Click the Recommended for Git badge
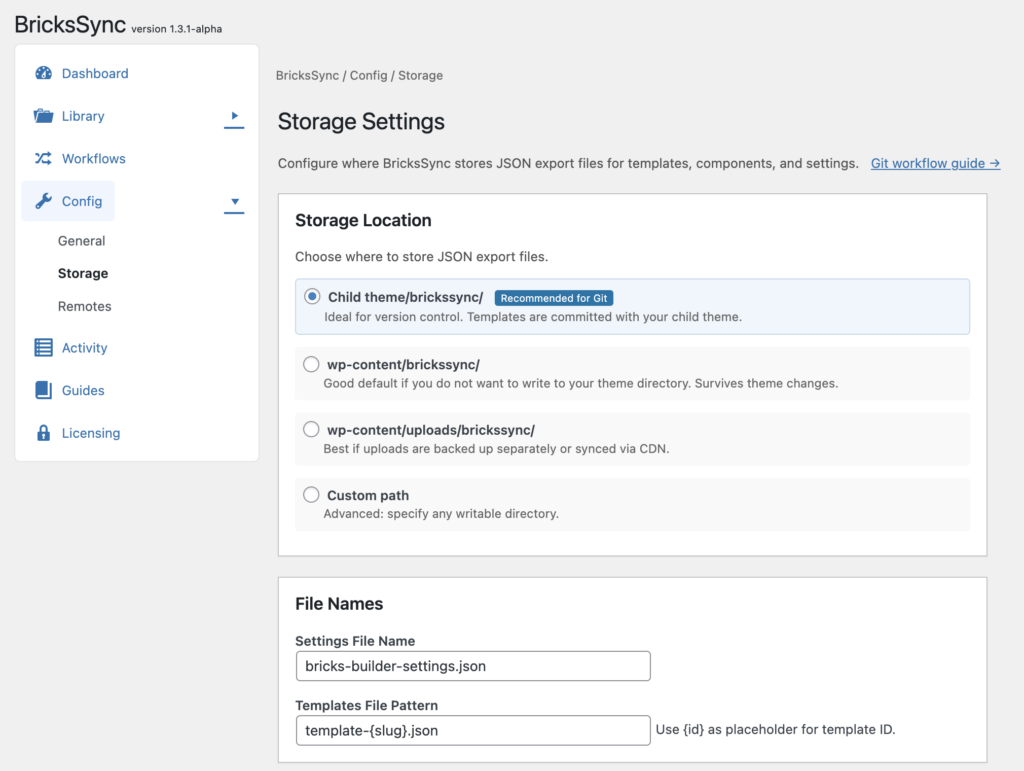Viewport: 1024px width, 771px height. point(554,298)
